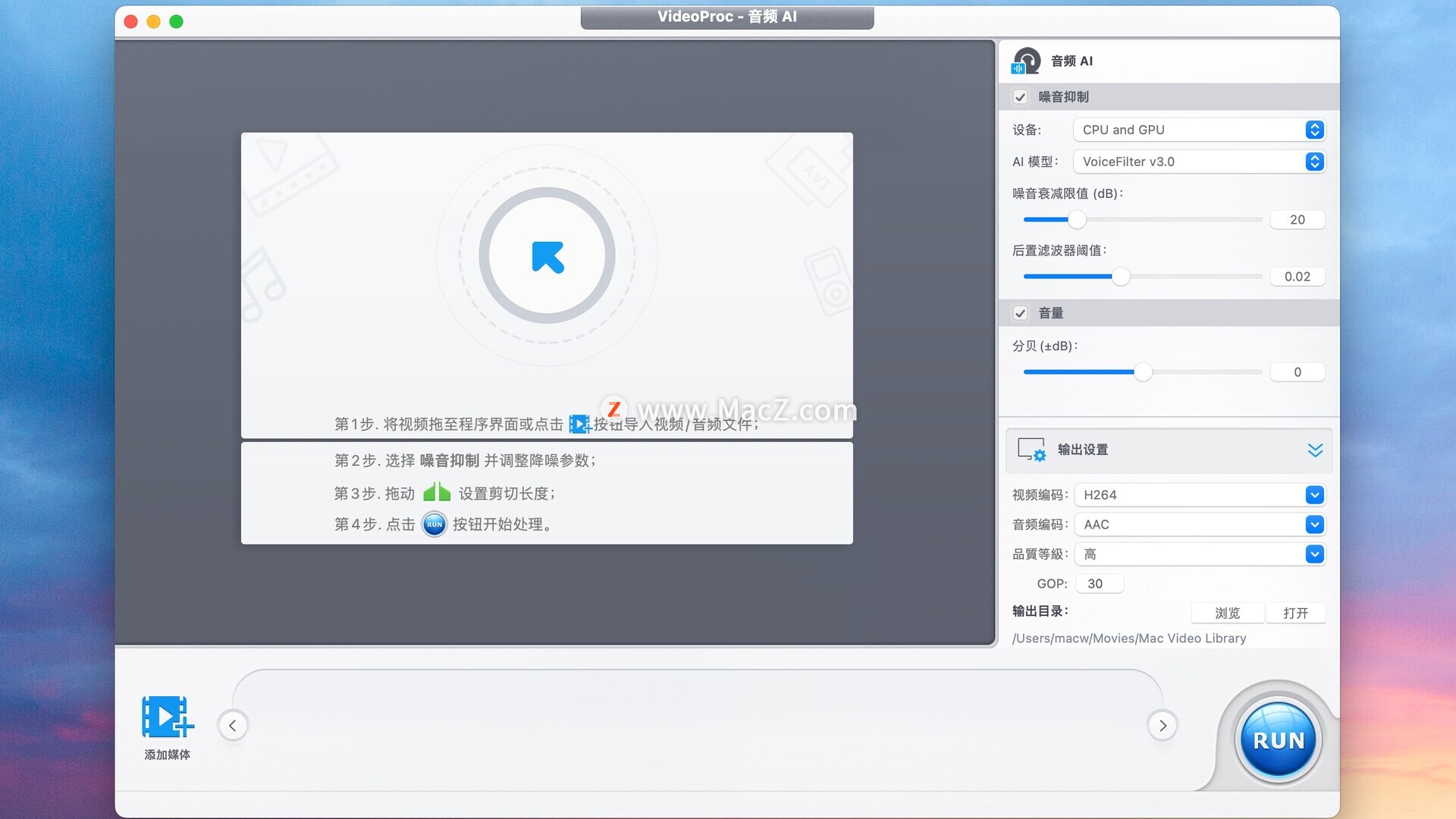This screenshot has width=1456, height=819.
Task: Minimize the window with yellow button
Action: (153, 21)
